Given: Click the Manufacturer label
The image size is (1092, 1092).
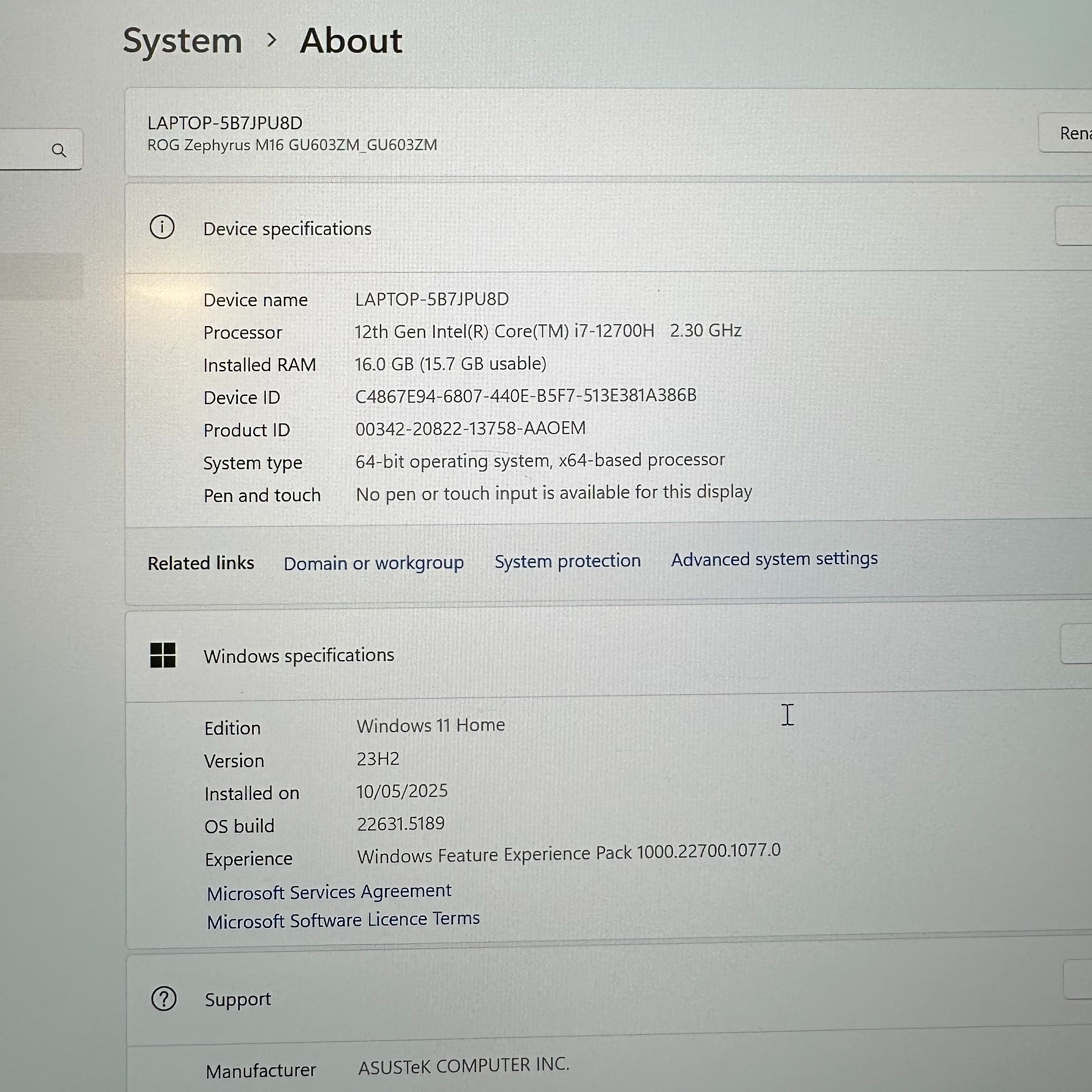Looking at the screenshot, I should coord(260,1071).
